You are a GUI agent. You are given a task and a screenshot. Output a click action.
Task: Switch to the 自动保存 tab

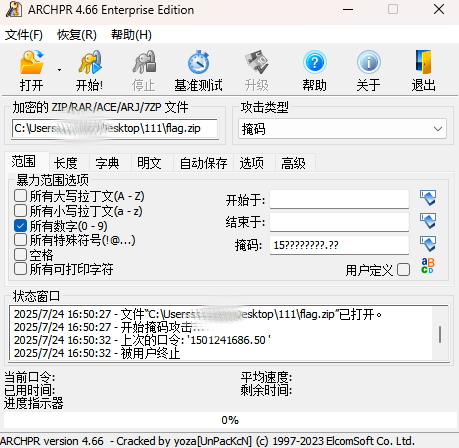[203, 163]
